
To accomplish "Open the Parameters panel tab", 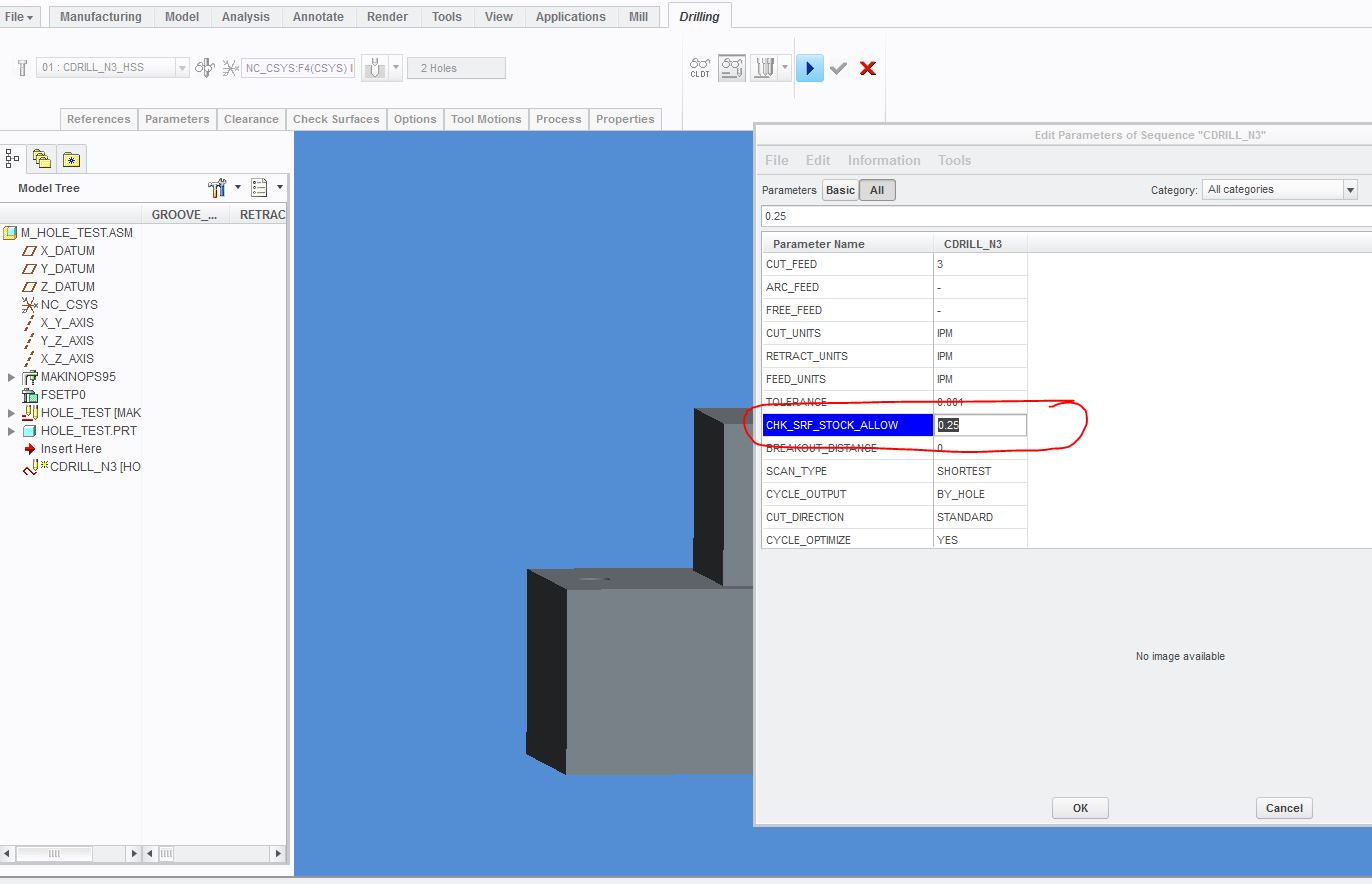I will (177, 119).
